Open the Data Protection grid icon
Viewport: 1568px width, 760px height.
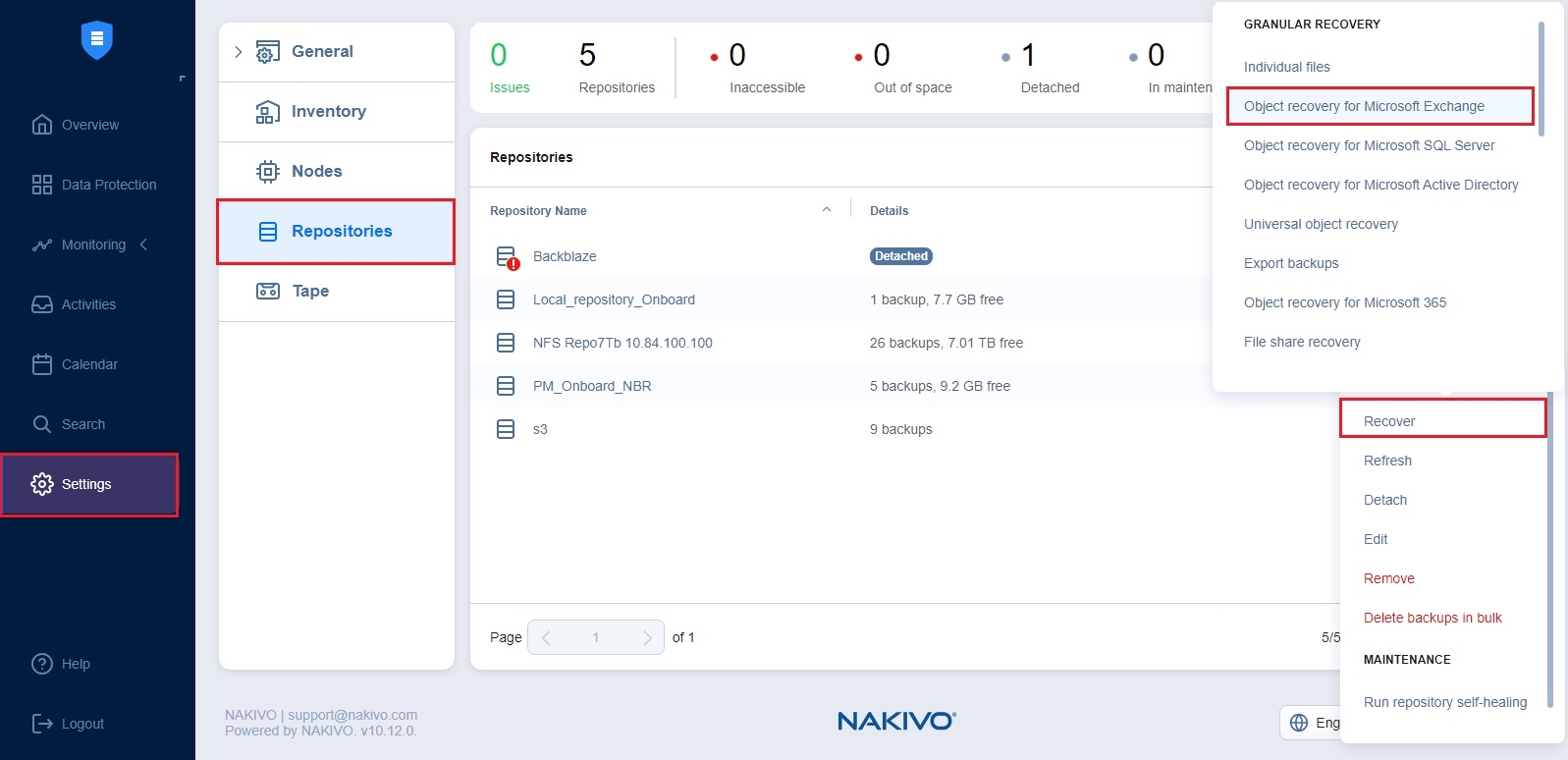coord(42,185)
